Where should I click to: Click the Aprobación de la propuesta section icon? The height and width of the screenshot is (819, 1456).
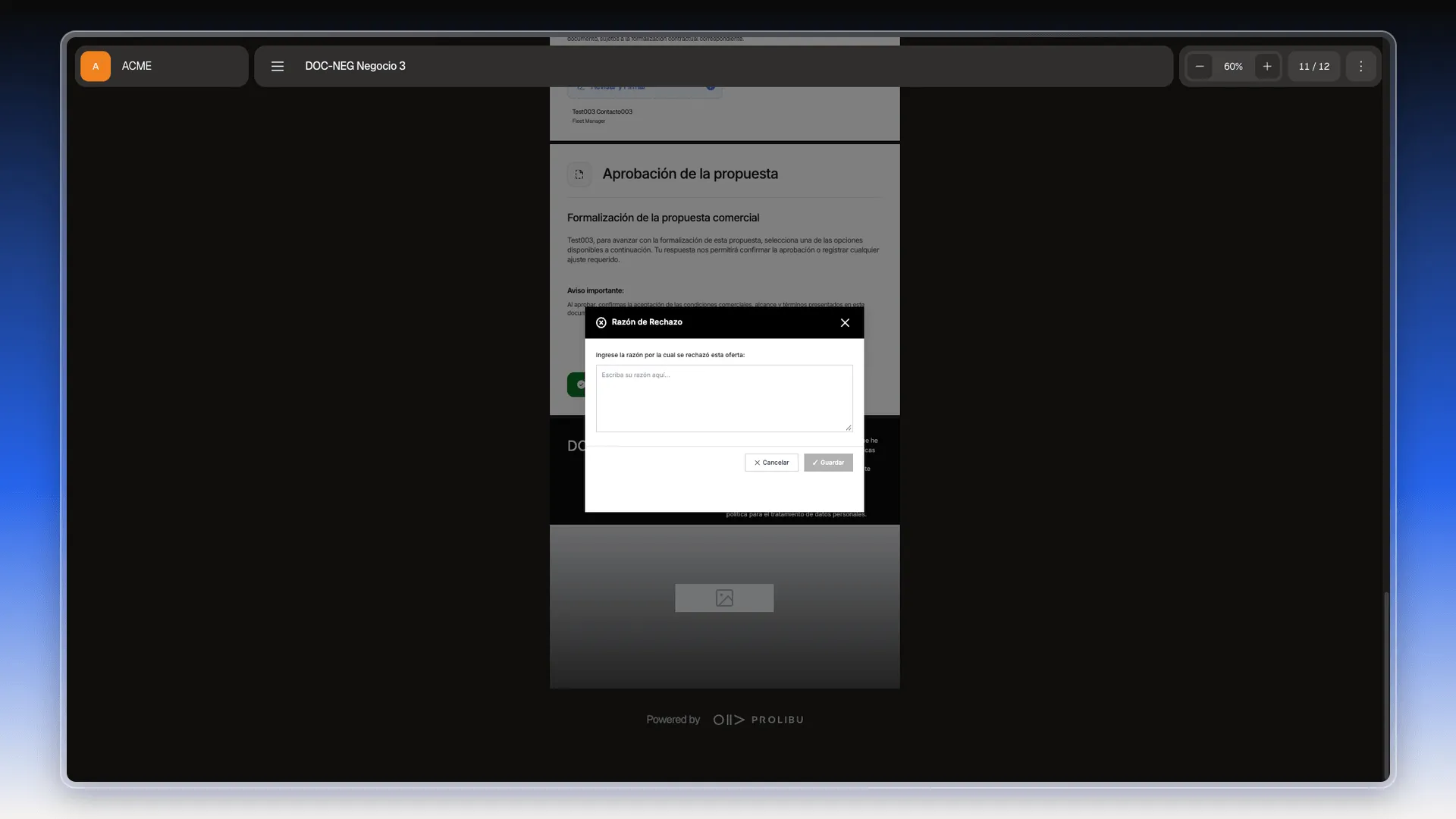[x=579, y=174]
